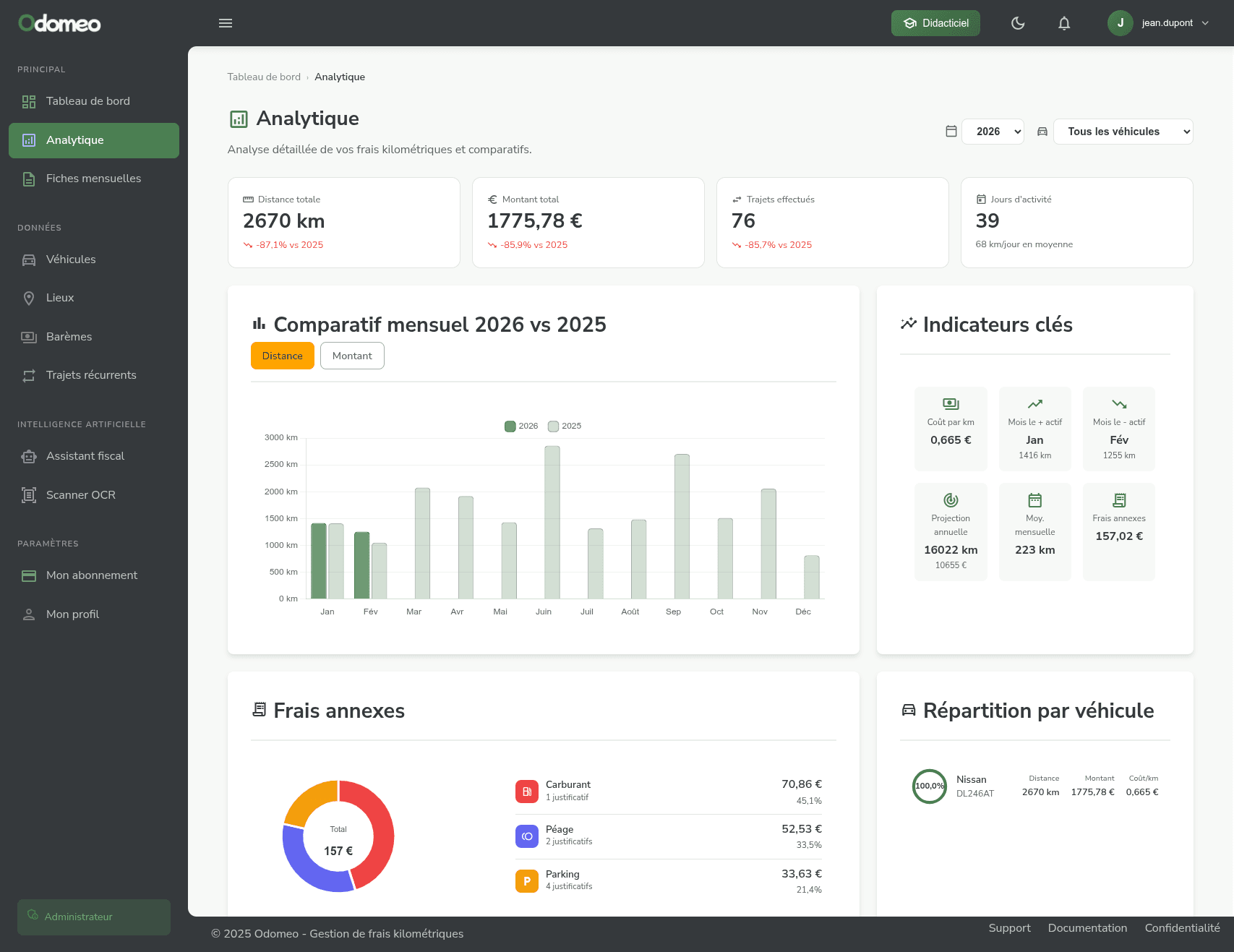
Task: Toggle dark mode with the moon icon
Action: coord(1018,22)
